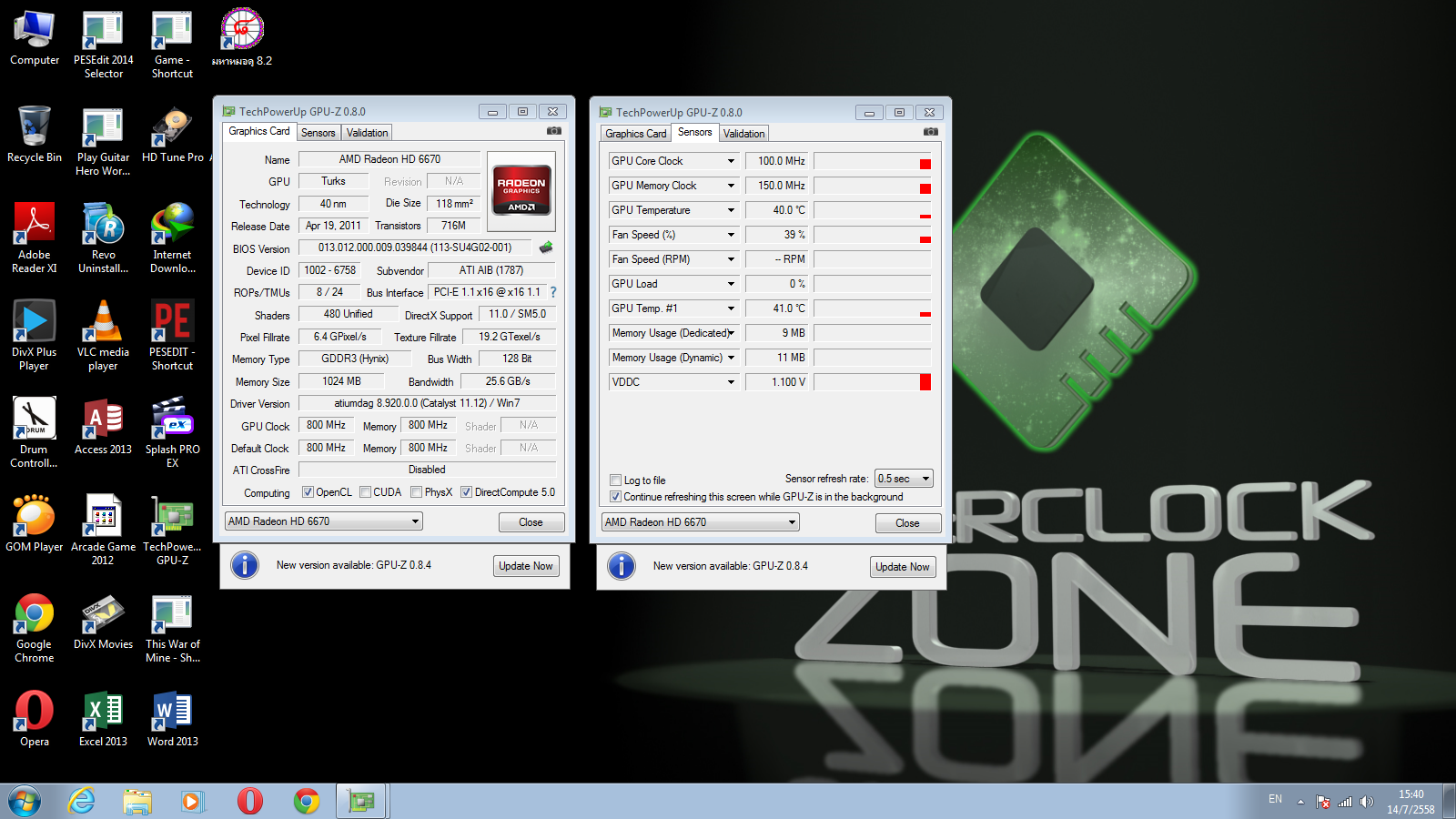Expand VDDC sensor dropdown
Viewport: 1456px width, 819px height.
tap(731, 382)
